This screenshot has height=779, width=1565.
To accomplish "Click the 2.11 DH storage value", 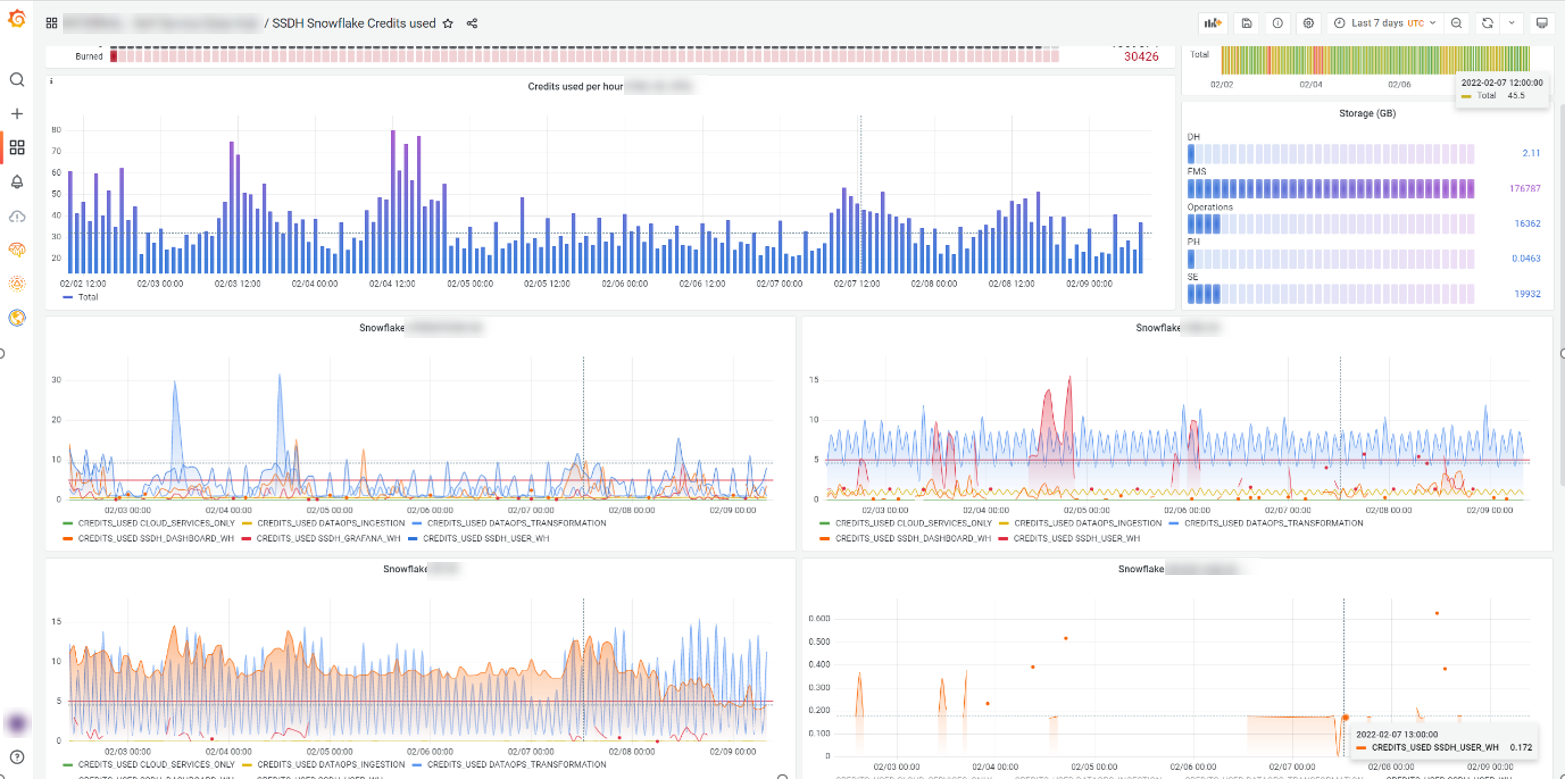I will (1531, 153).
